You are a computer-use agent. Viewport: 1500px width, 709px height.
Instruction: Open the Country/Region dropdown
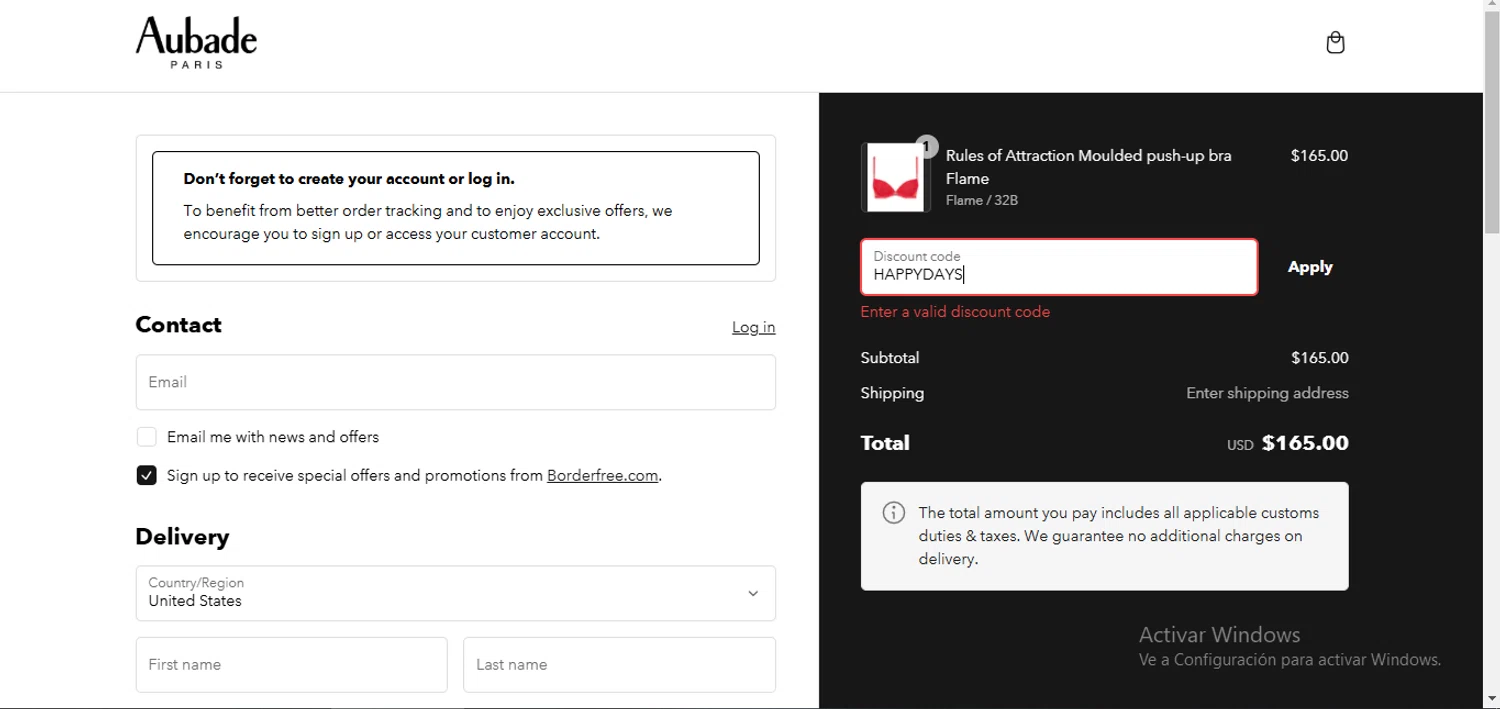[x=456, y=593]
